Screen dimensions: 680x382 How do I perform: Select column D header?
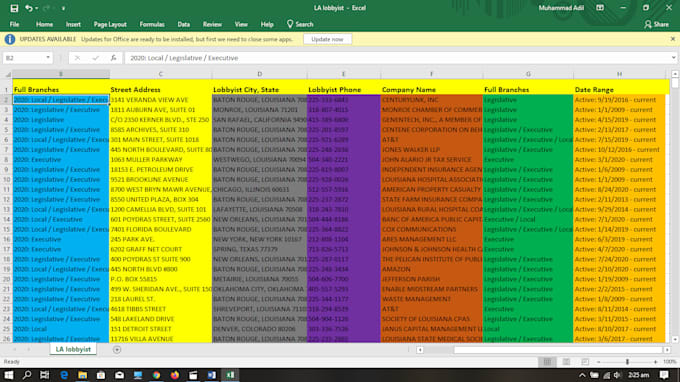(x=259, y=74)
